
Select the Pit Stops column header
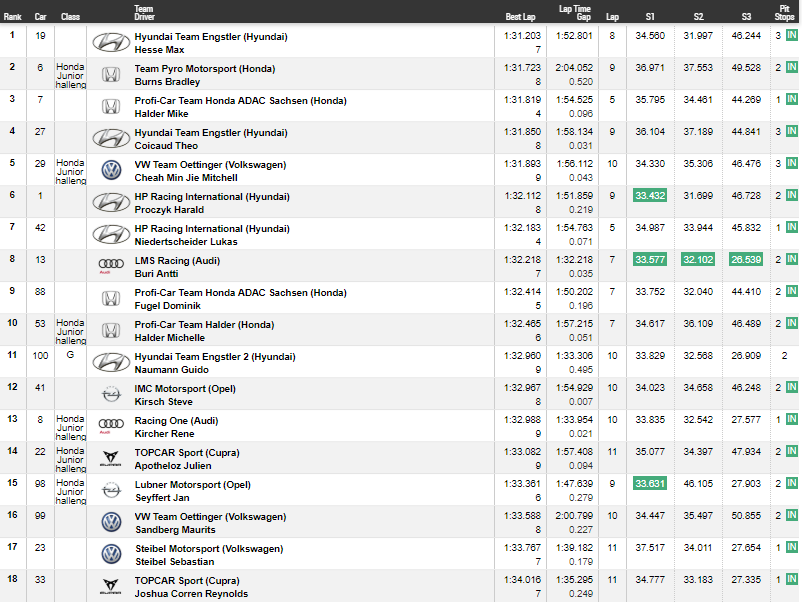pos(784,13)
